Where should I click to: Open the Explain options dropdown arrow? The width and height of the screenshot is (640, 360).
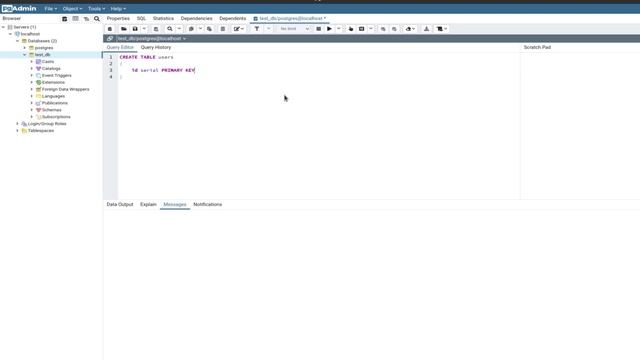click(x=371, y=29)
